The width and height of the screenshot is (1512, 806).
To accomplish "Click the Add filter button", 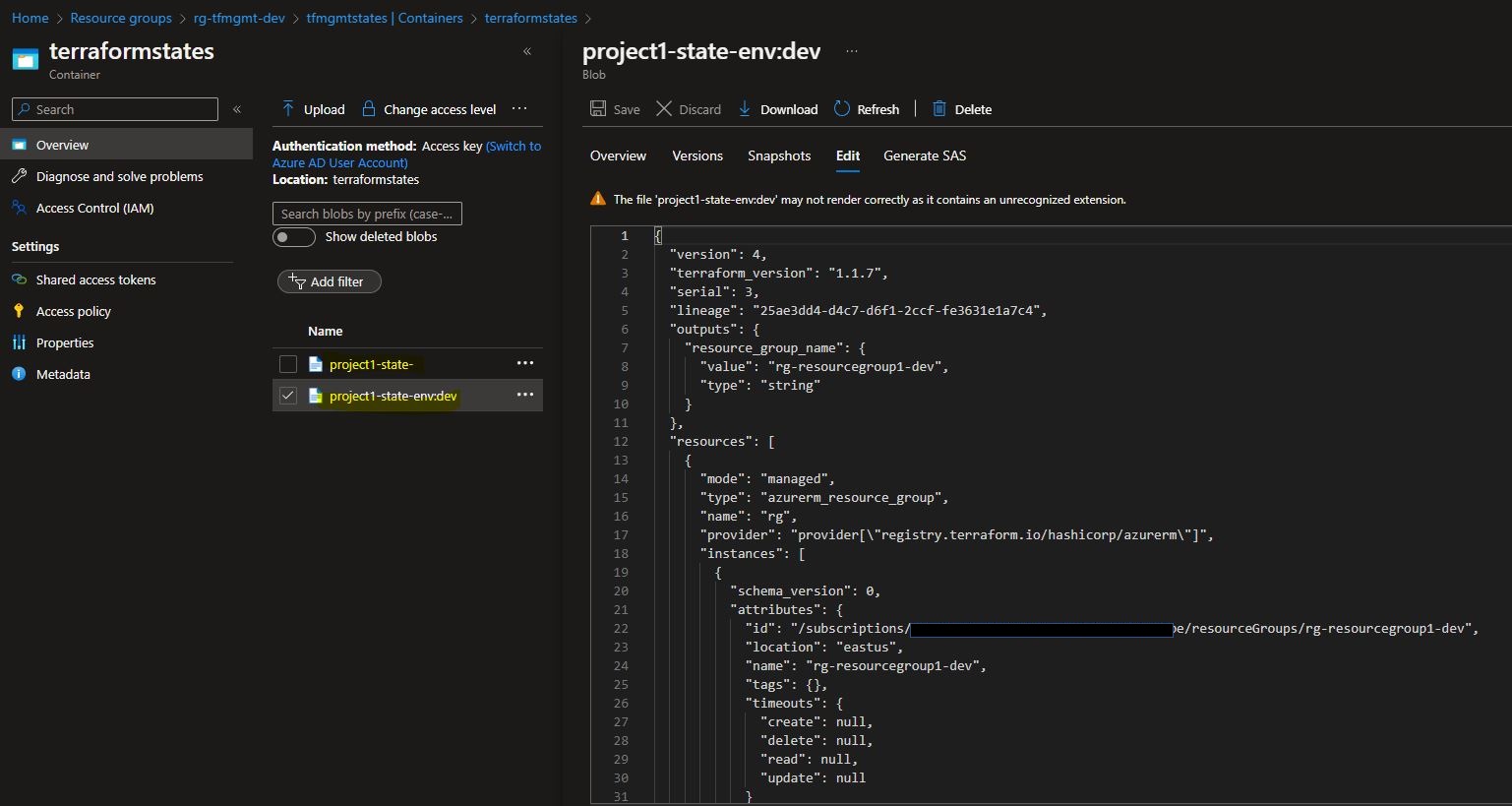I will [x=329, y=281].
